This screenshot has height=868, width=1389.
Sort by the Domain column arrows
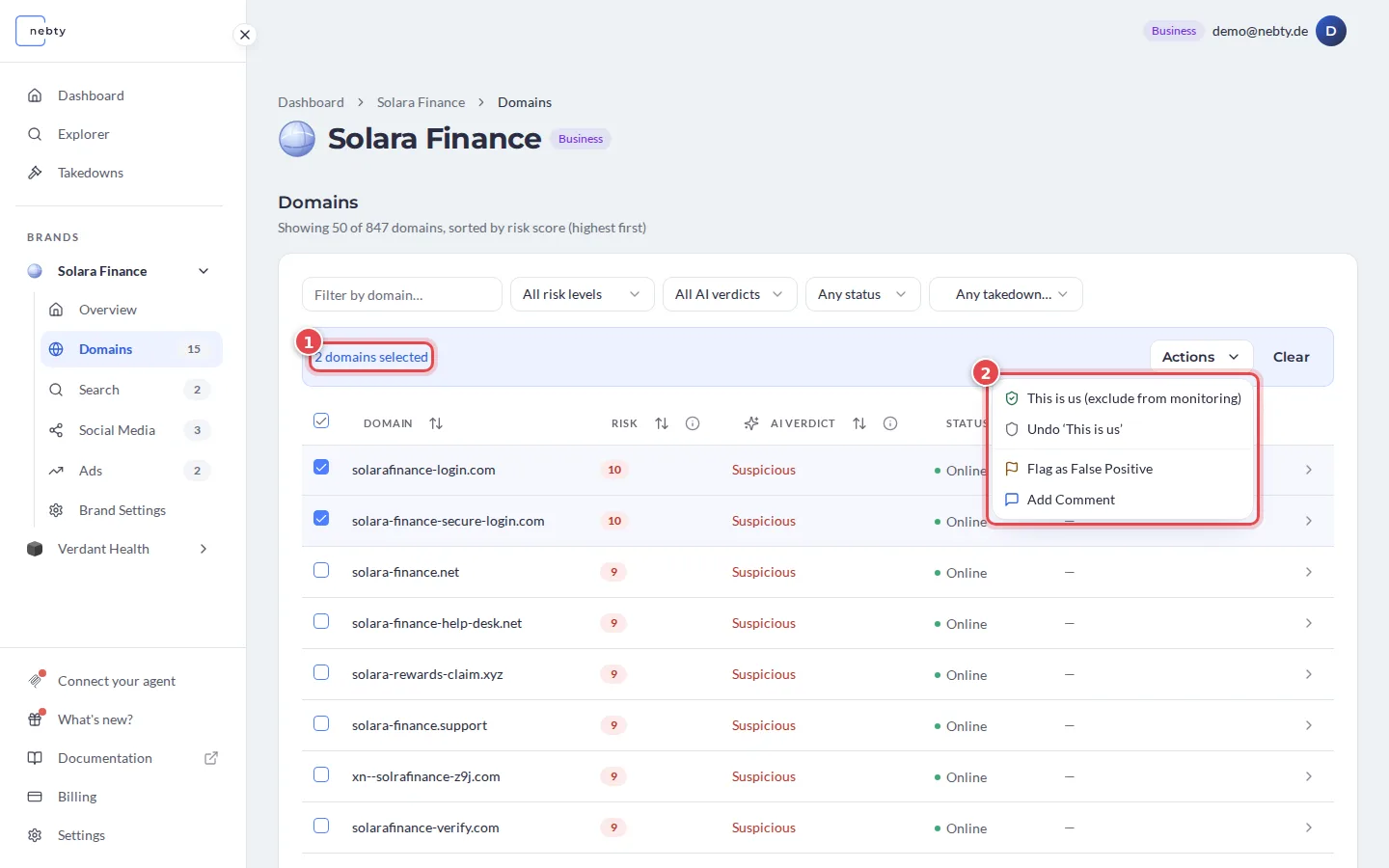pos(436,423)
